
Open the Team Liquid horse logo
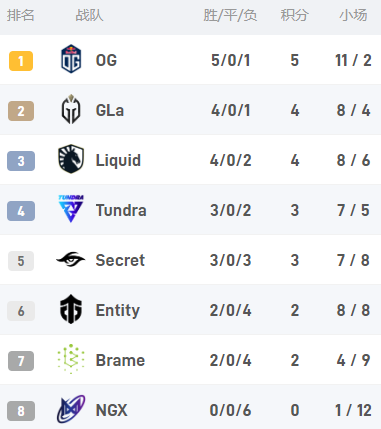pos(71,159)
